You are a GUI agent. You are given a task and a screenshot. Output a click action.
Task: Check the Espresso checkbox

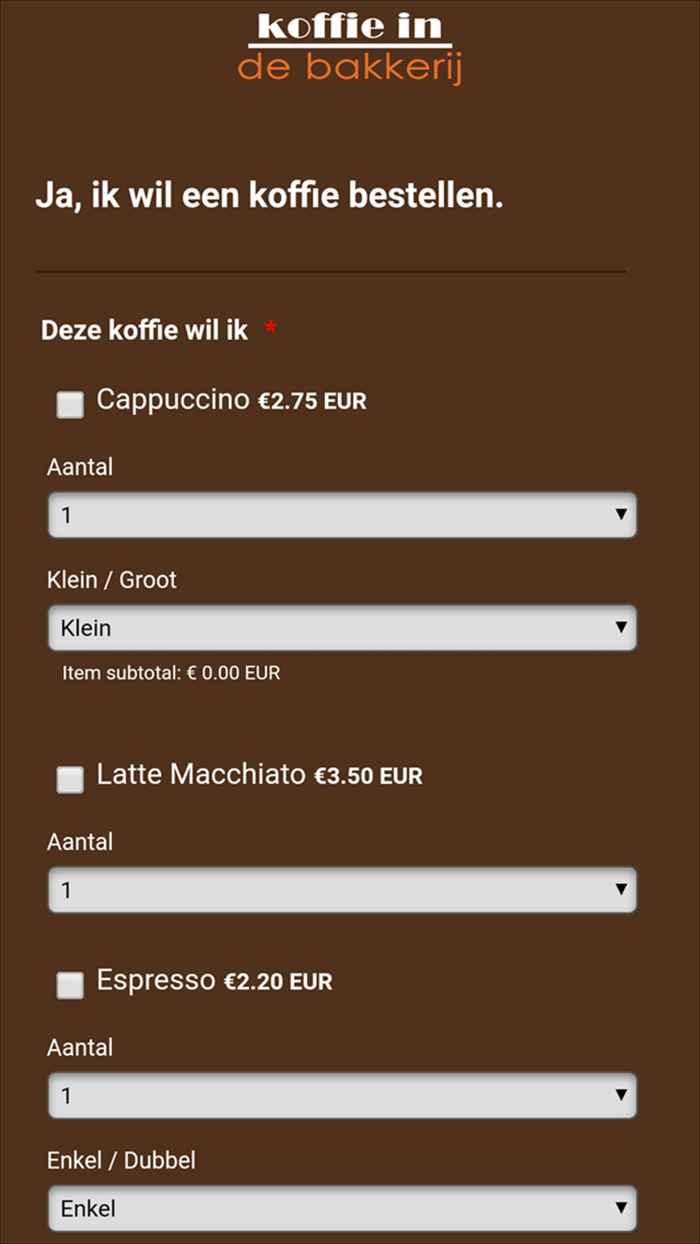pyautogui.click(x=70, y=985)
